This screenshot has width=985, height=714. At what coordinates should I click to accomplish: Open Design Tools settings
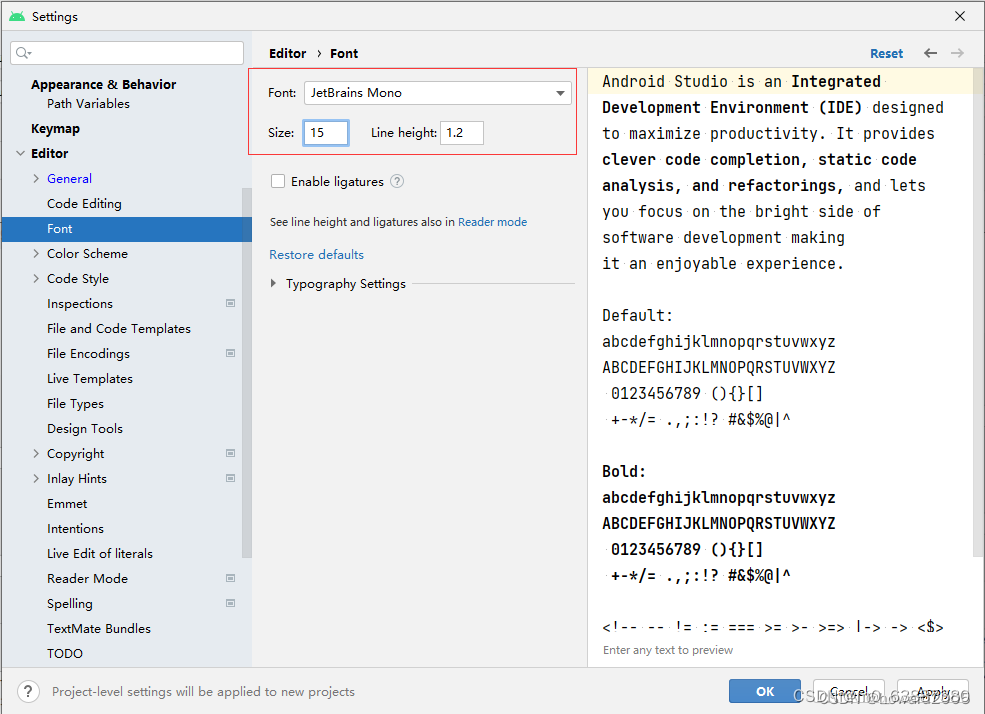point(85,429)
